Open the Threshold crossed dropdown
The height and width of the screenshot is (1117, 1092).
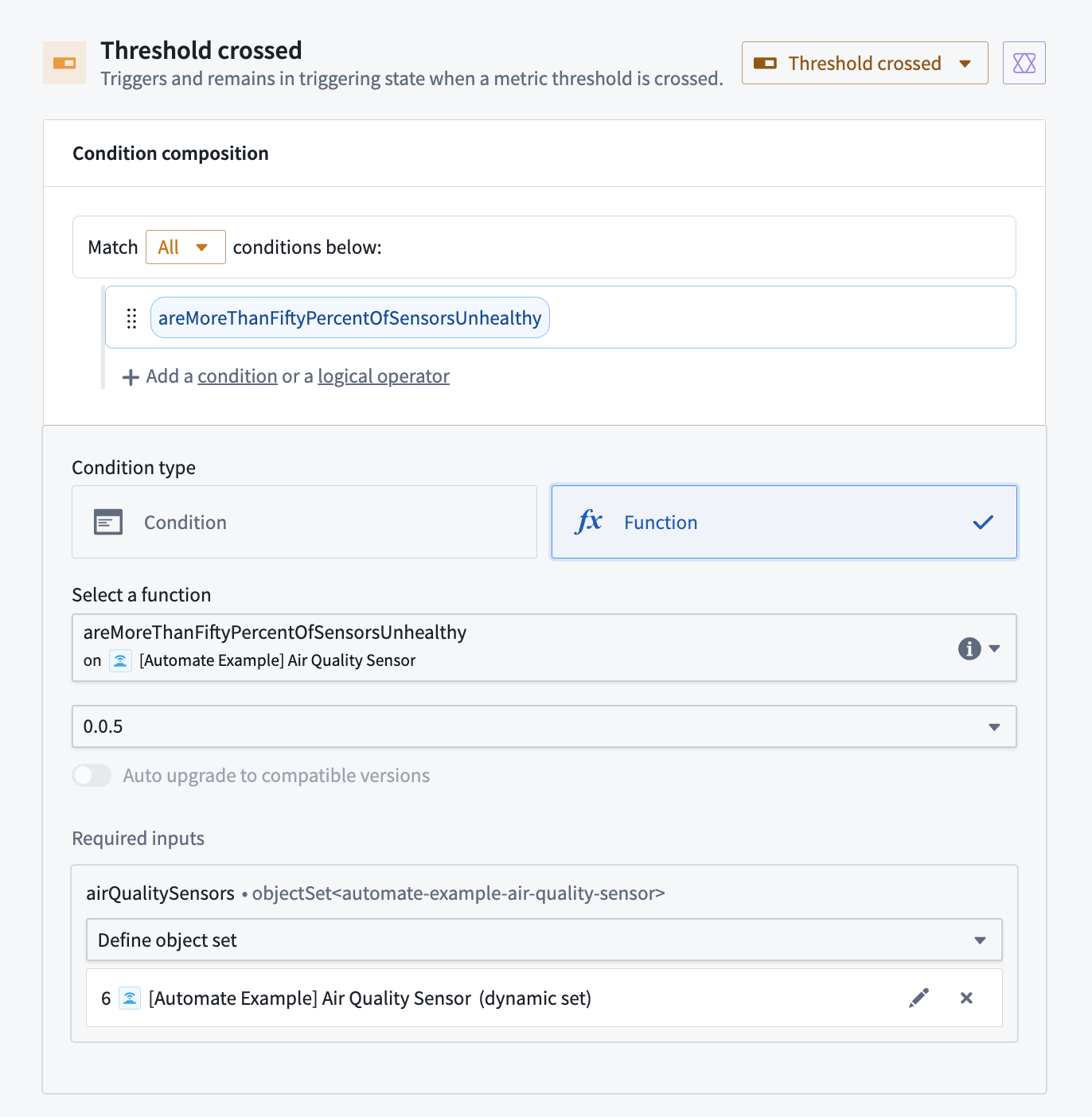click(x=864, y=63)
